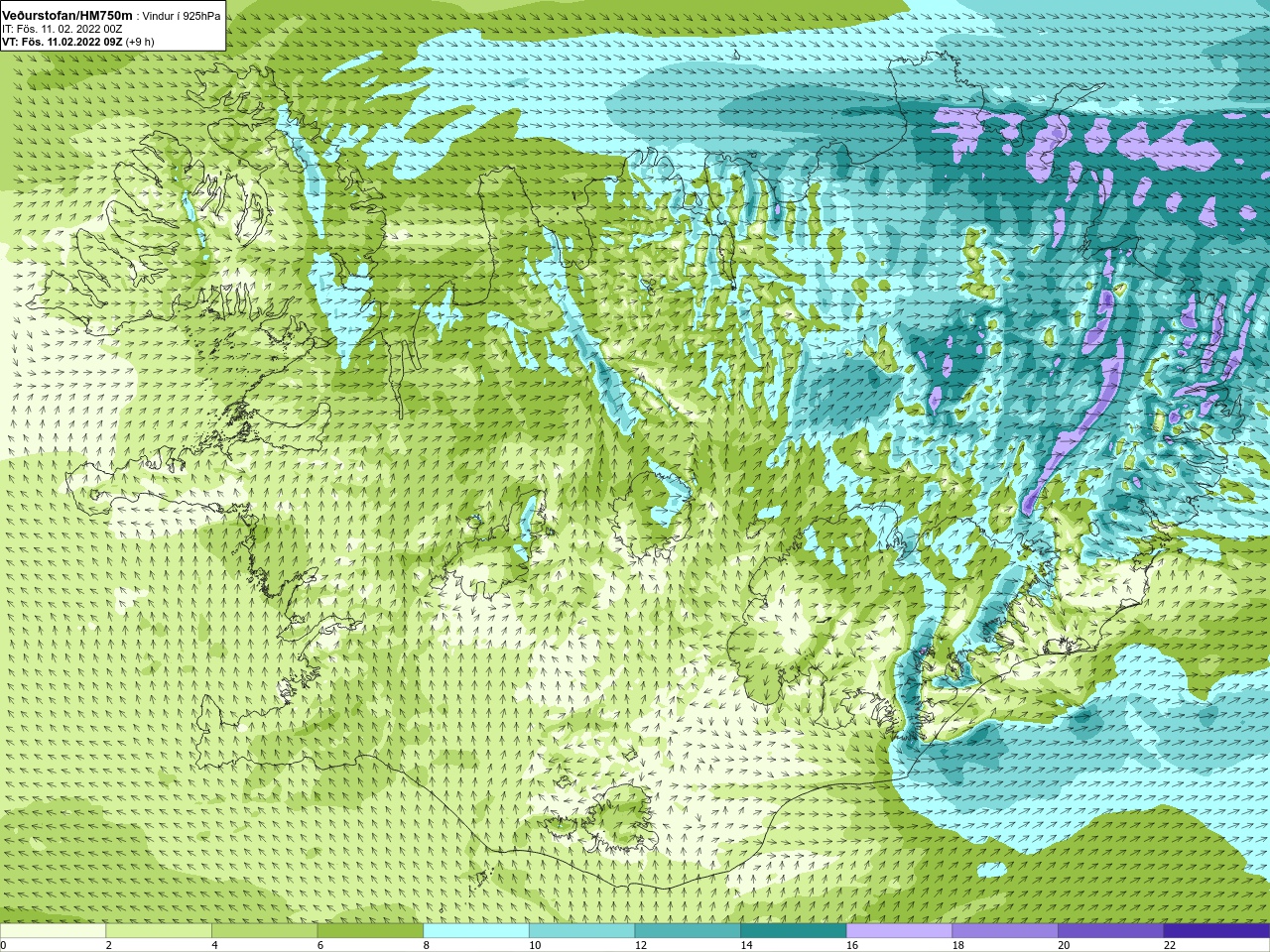Click the legend scale label '2'
1270x952 pixels.
[108, 945]
